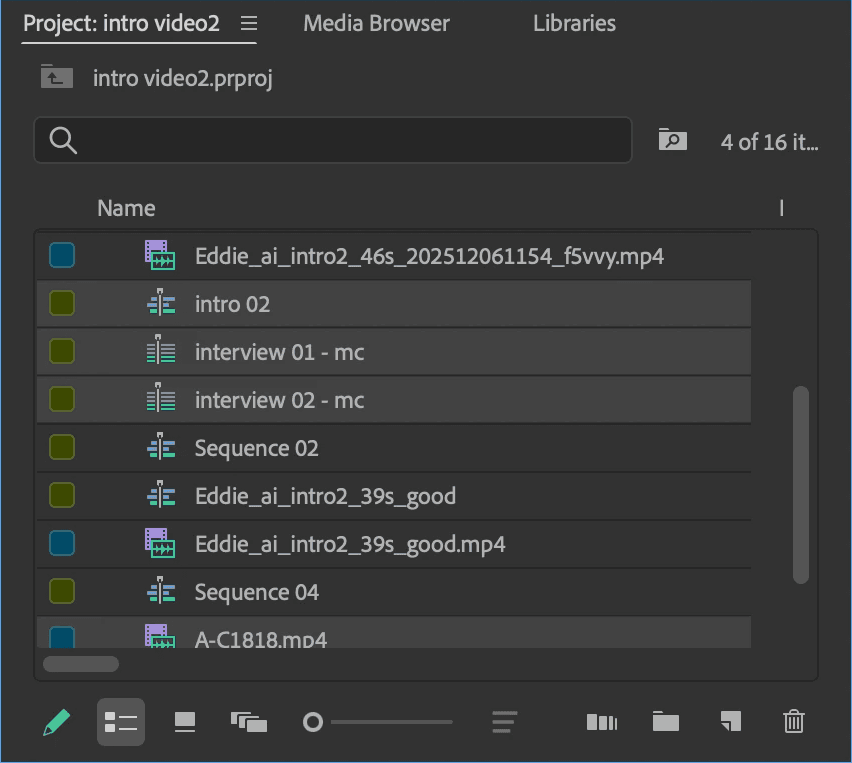The height and width of the screenshot is (763, 852).
Task: Switch to the Libraries tab
Action: tap(574, 23)
